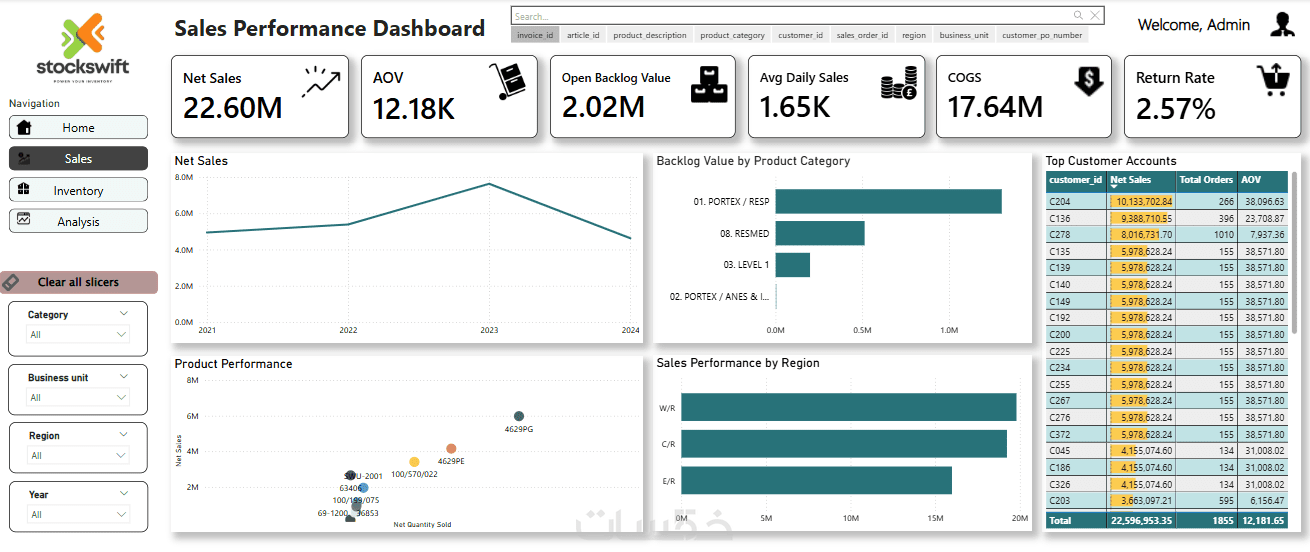Click the stockswift logo
Viewport: 1310px width, 552px height.
tap(81, 48)
